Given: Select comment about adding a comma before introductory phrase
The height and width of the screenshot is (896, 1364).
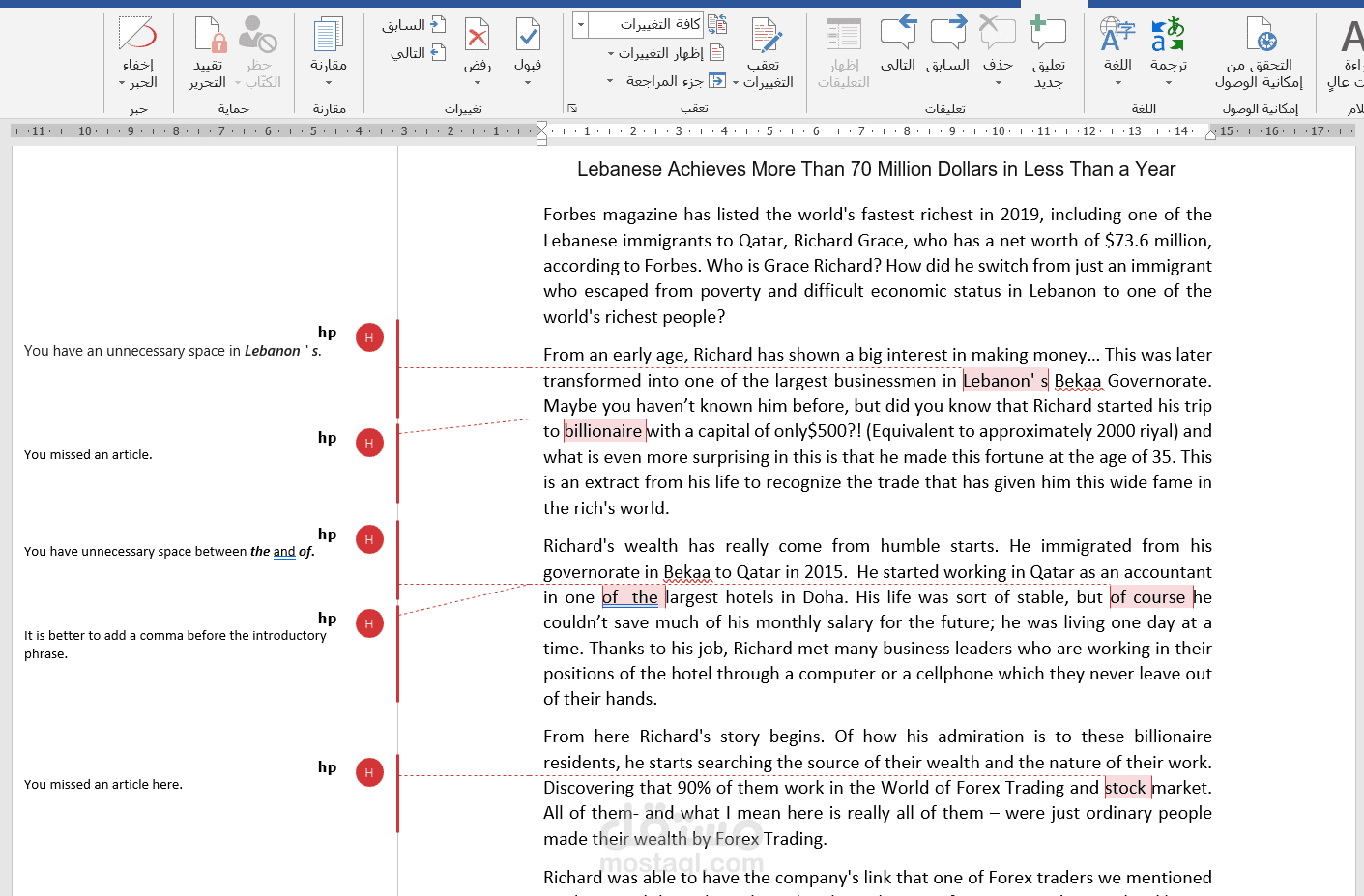Looking at the screenshot, I should [x=175, y=645].
